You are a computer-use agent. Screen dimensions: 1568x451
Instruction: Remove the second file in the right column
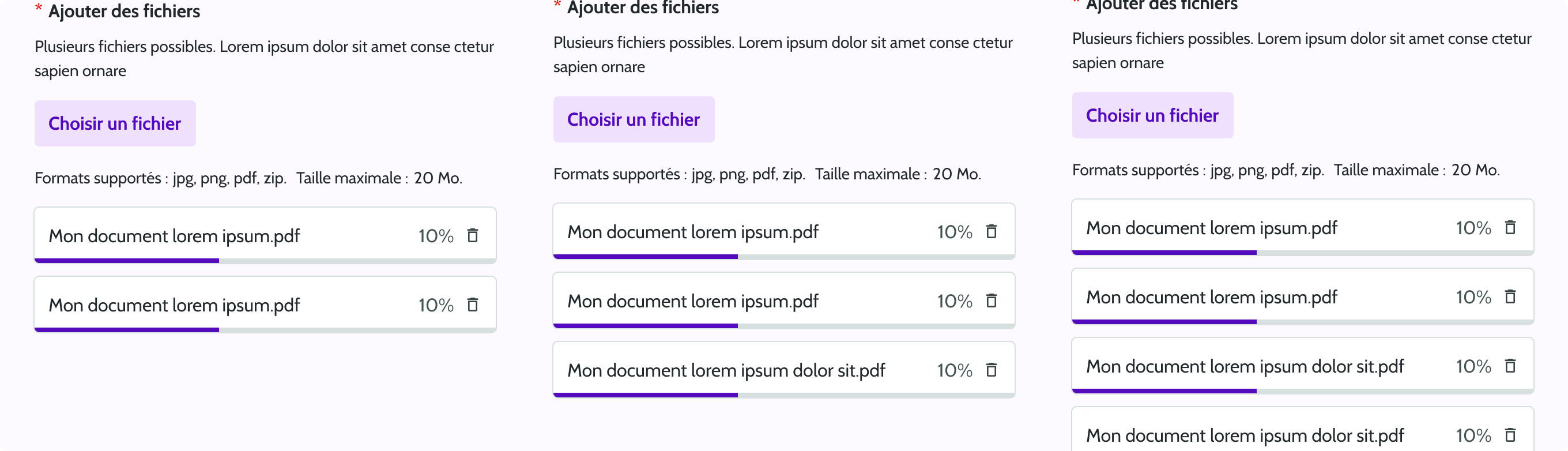(x=1512, y=296)
